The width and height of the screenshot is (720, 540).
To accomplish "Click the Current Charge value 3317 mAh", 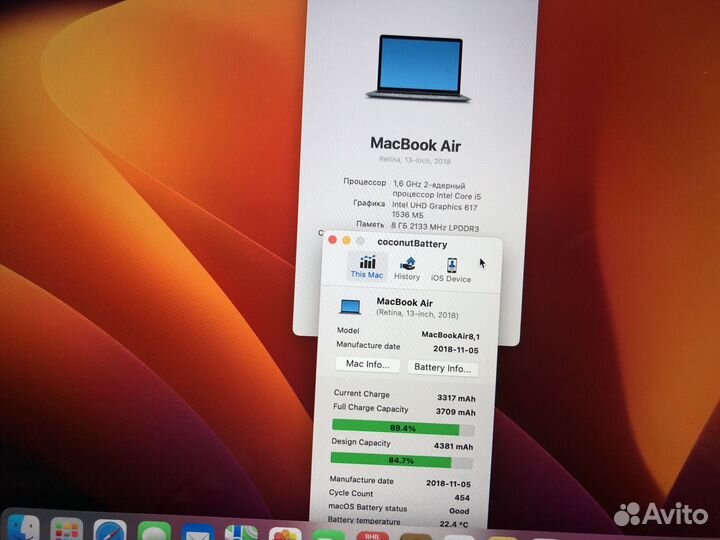I will (x=456, y=398).
